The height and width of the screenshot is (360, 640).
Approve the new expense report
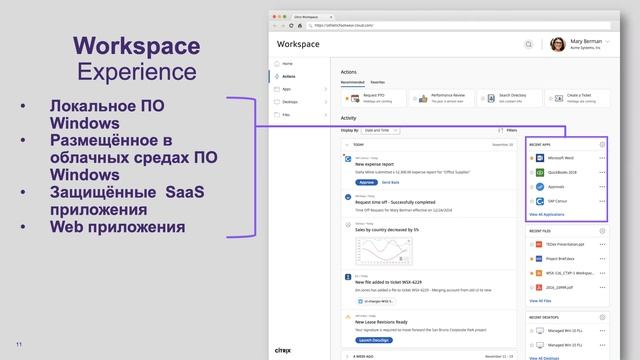pos(367,182)
